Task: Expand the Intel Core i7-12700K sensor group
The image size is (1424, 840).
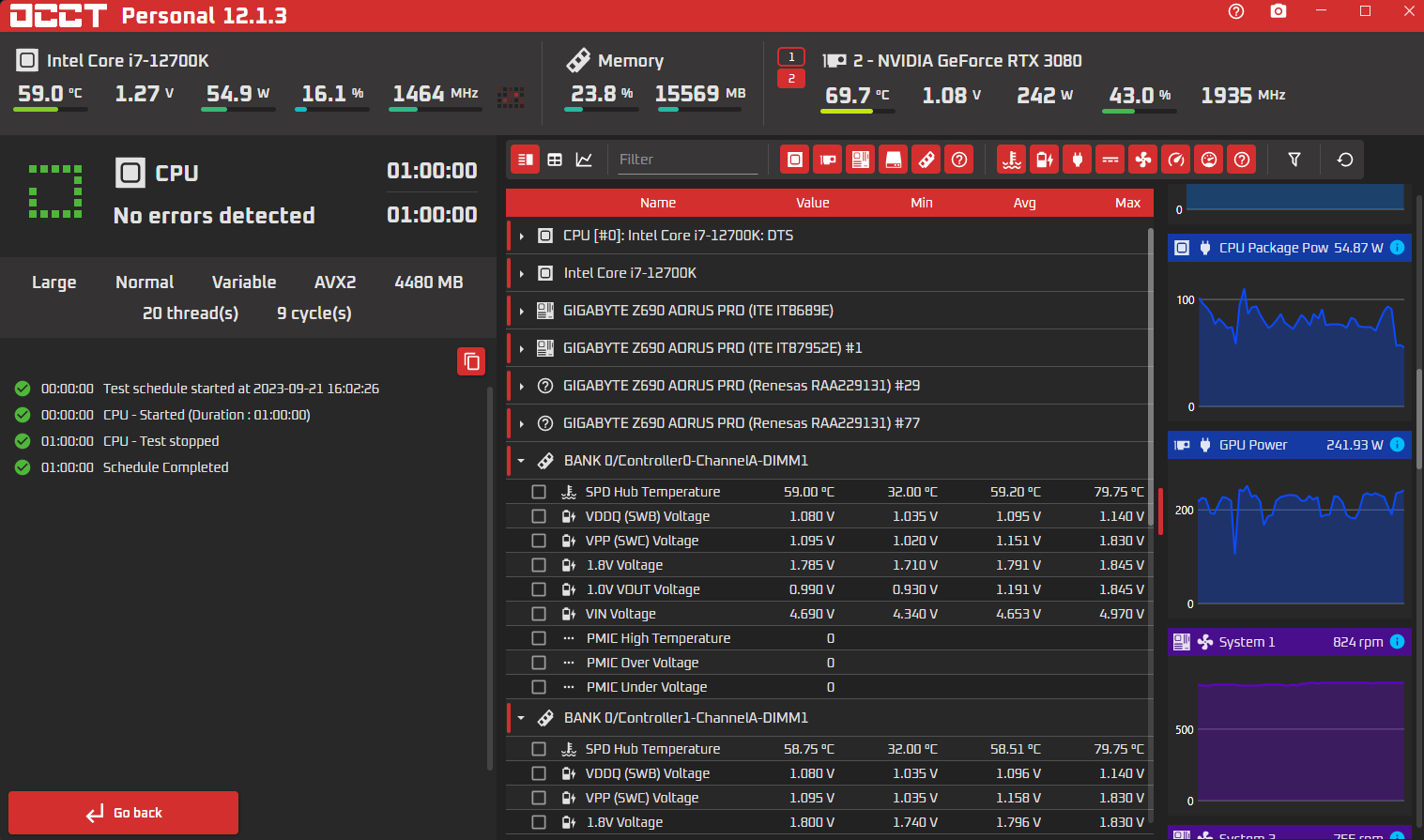Action: [522, 273]
